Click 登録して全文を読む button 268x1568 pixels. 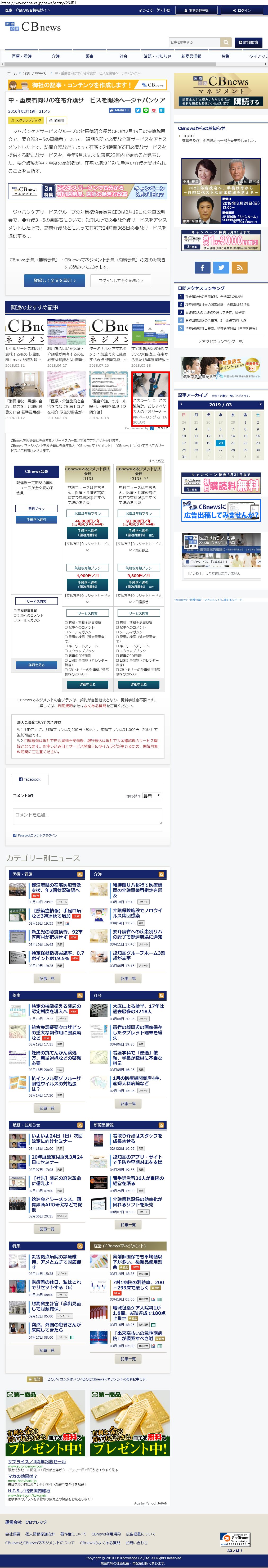coord(54,281)
